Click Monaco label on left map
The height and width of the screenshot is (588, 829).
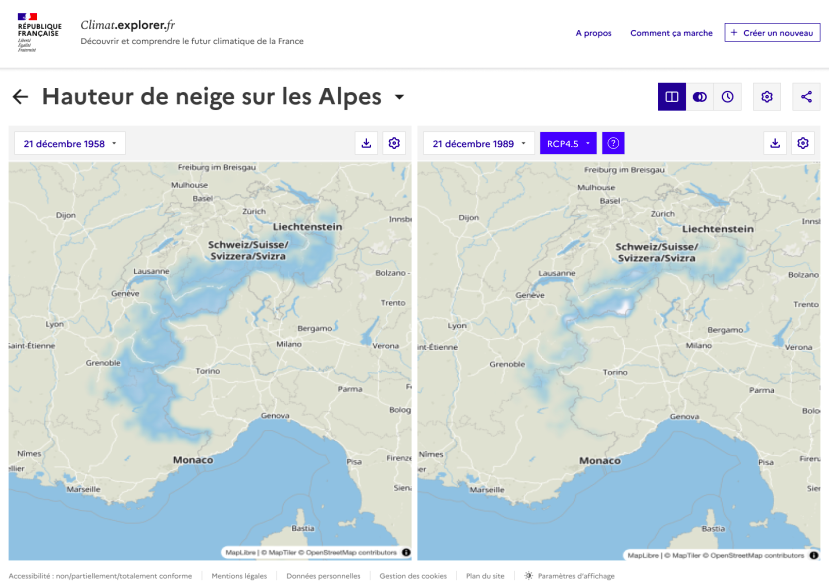193,460
